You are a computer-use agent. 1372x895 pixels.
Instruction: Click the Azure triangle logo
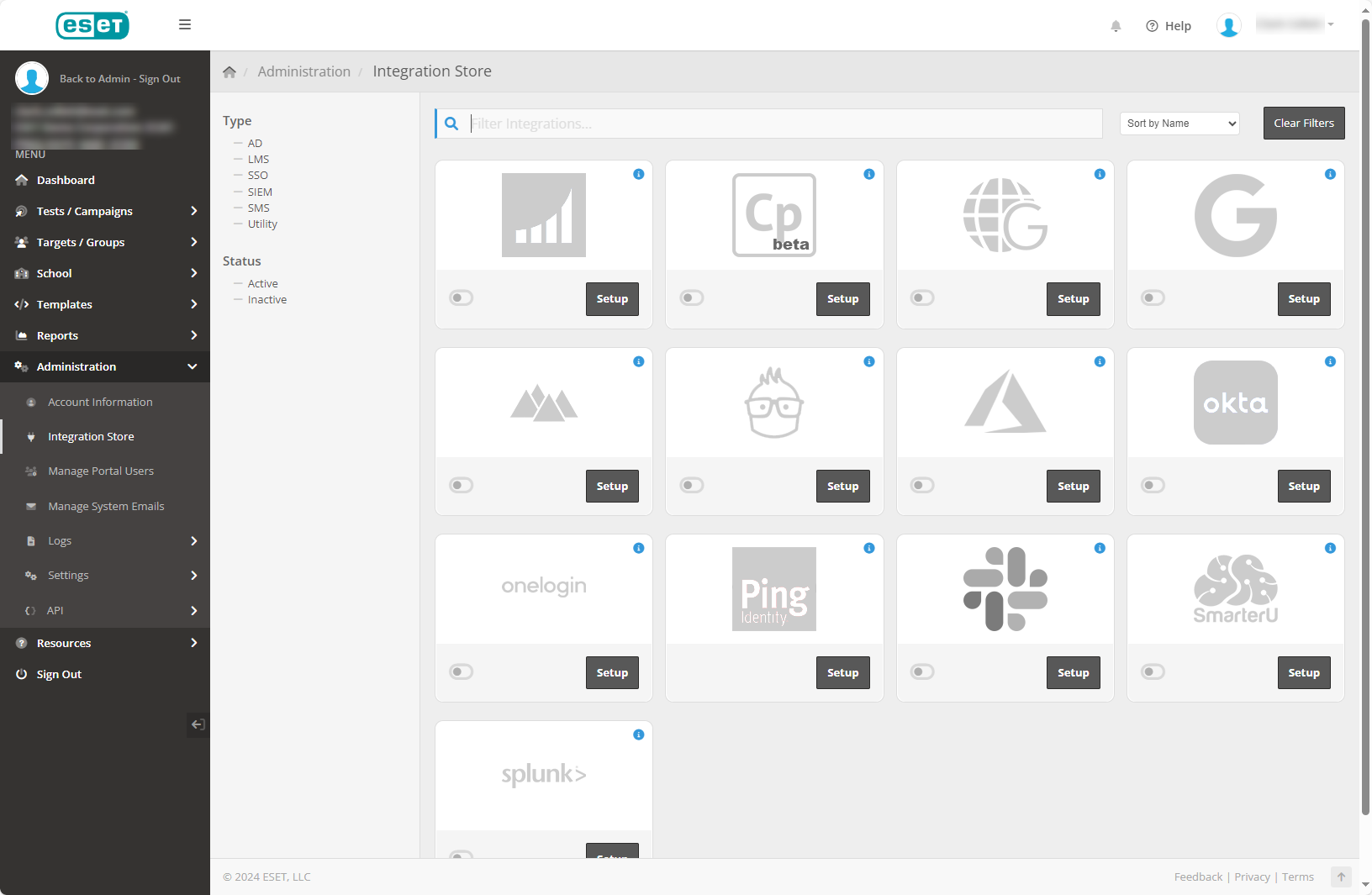1005,403
